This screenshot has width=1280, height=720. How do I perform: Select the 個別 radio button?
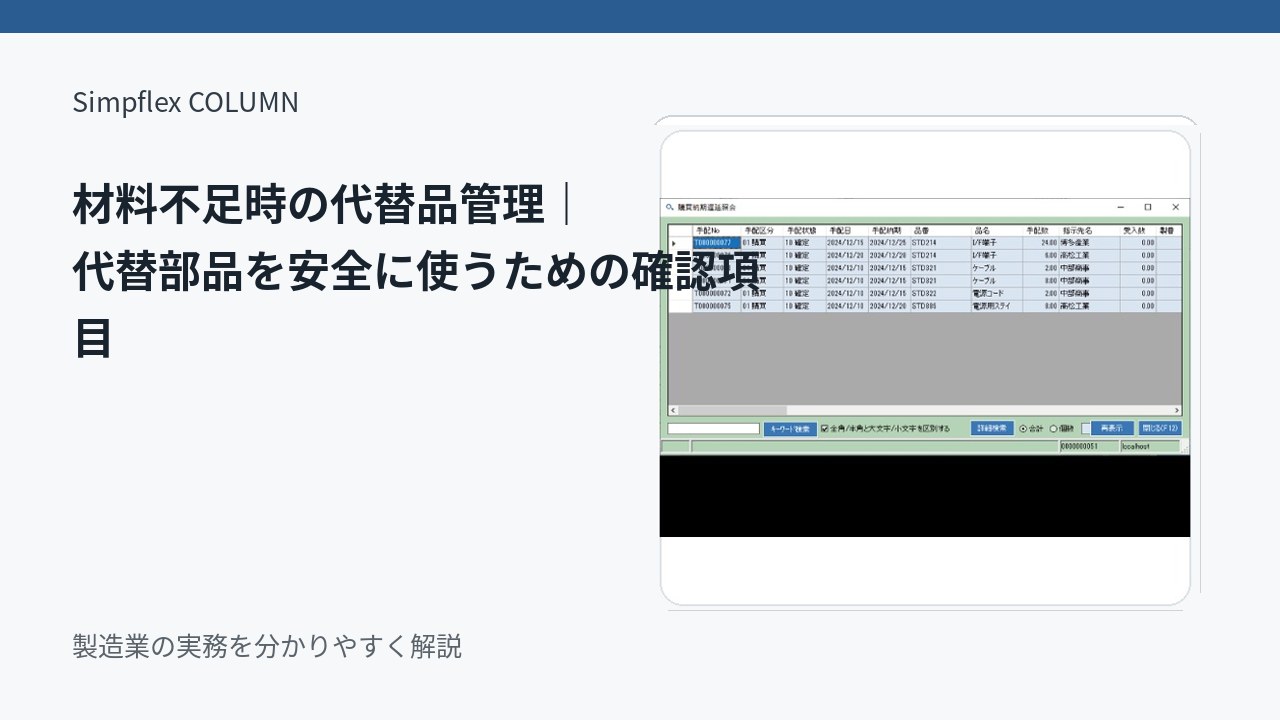tap(1053, 428)
